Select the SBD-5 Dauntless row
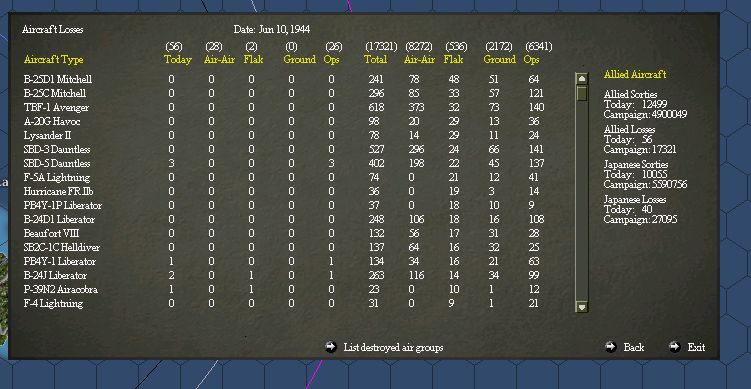Screen dimensions: 751x389 [x=284, y=163]
